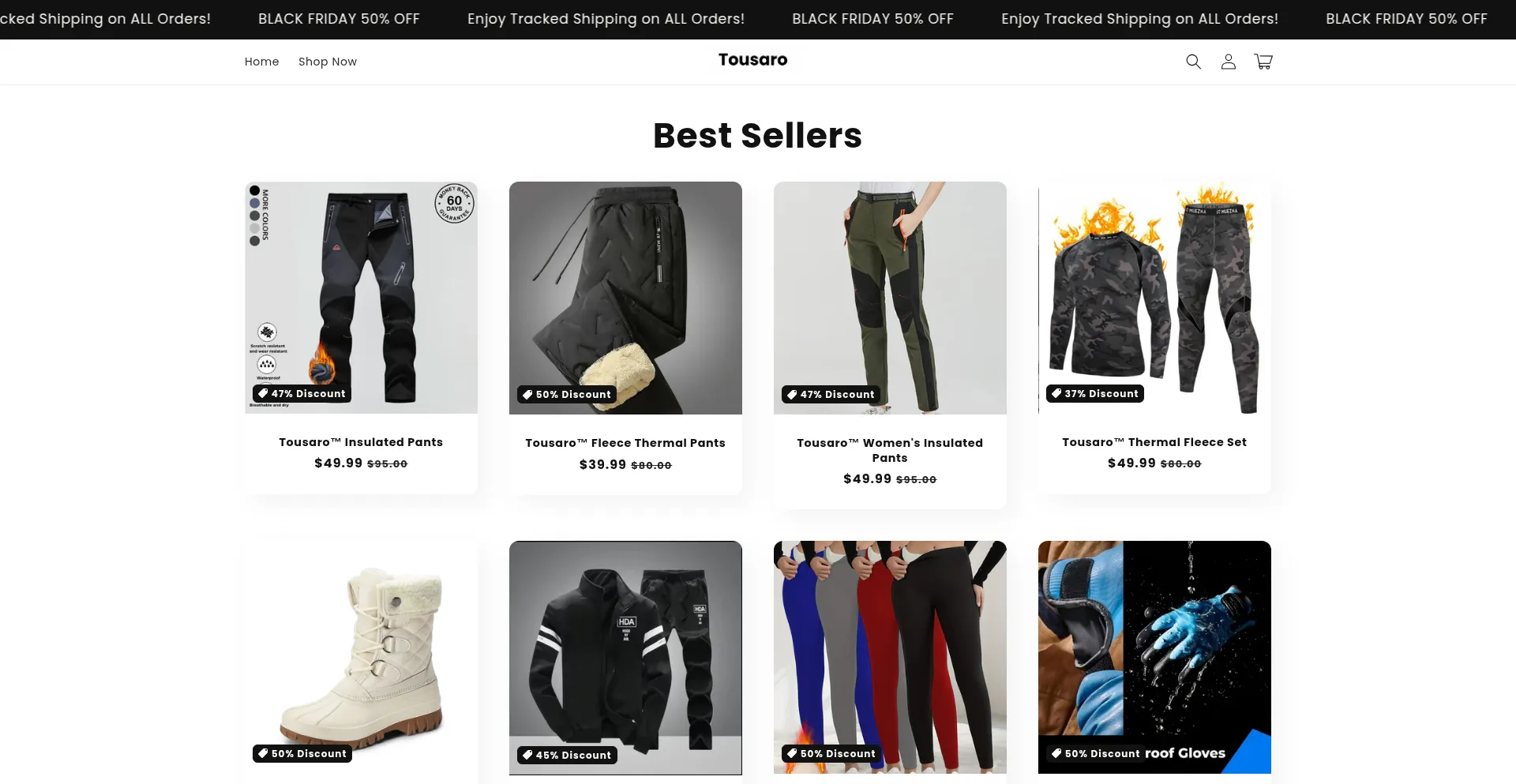
Task: Open the search magnifier icon
Action: (1193, 62)
